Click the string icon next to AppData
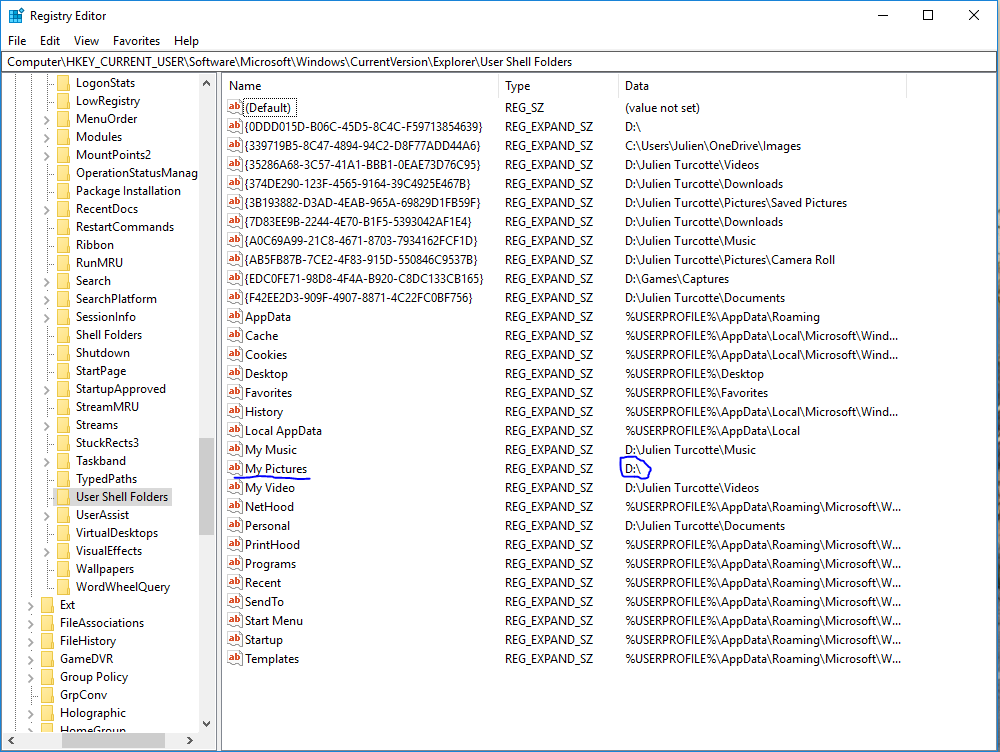The width and height of the screenshot is (1000, 752). pyautogui.click(x=235, y=316)
